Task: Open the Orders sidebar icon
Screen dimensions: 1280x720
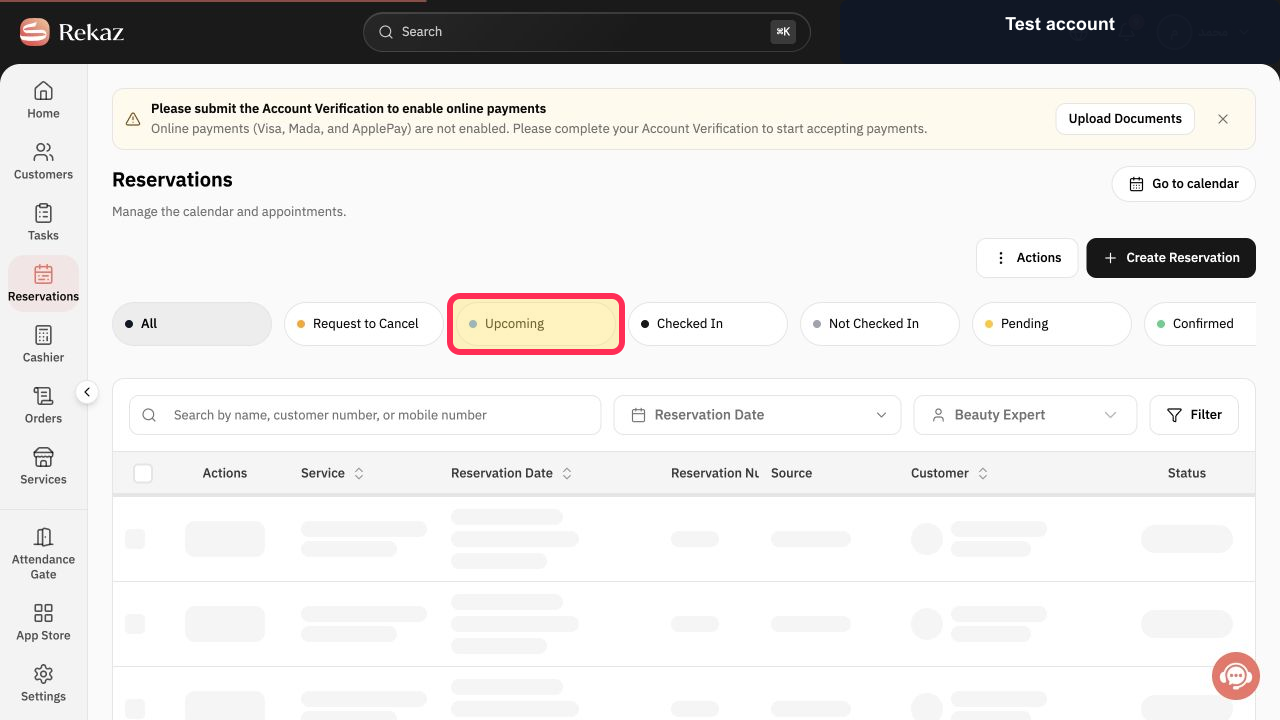Action: pyautogui.click(x=43, y=396)
